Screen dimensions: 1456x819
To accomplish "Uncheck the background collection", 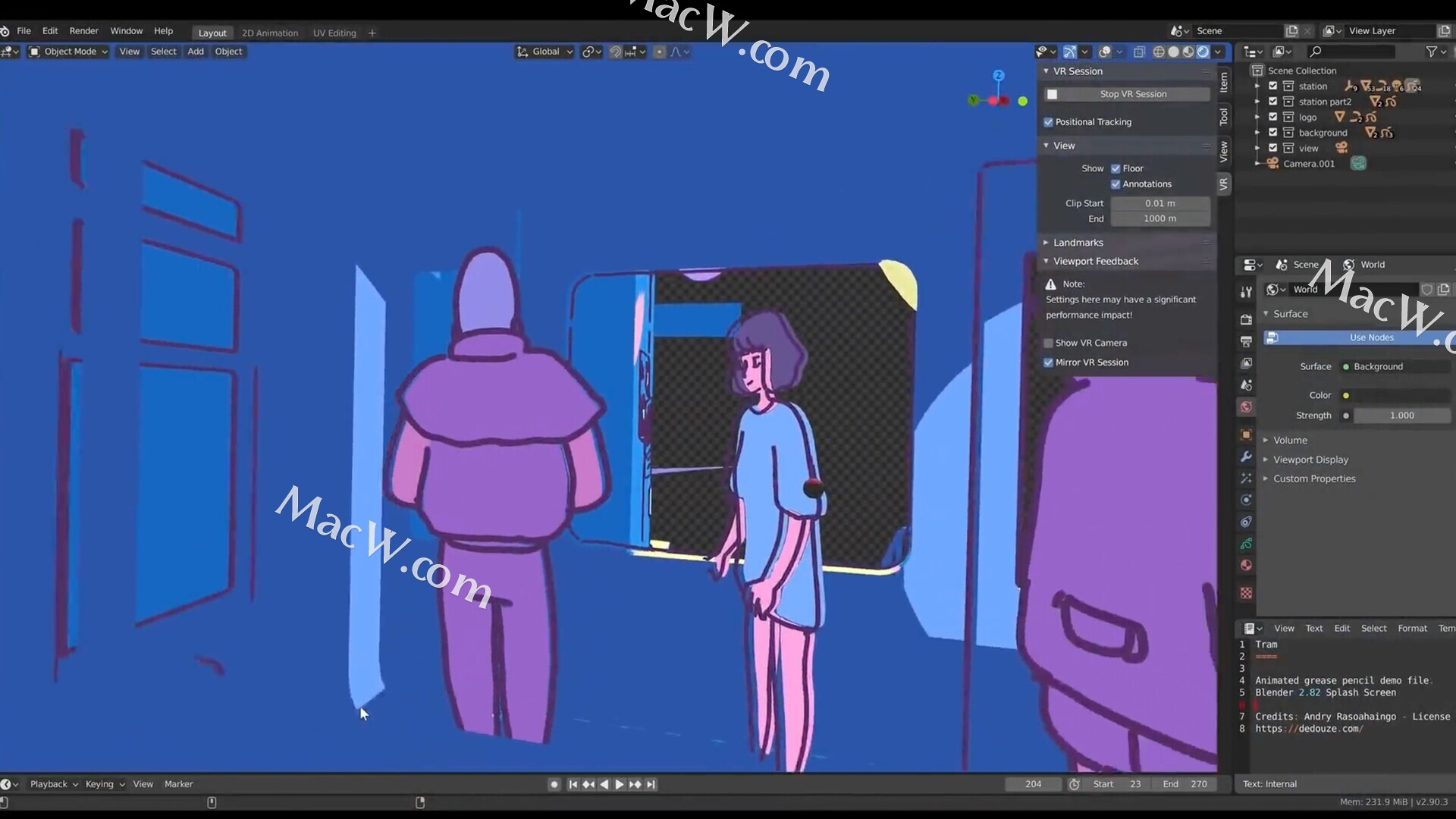I will [1273, 133].
